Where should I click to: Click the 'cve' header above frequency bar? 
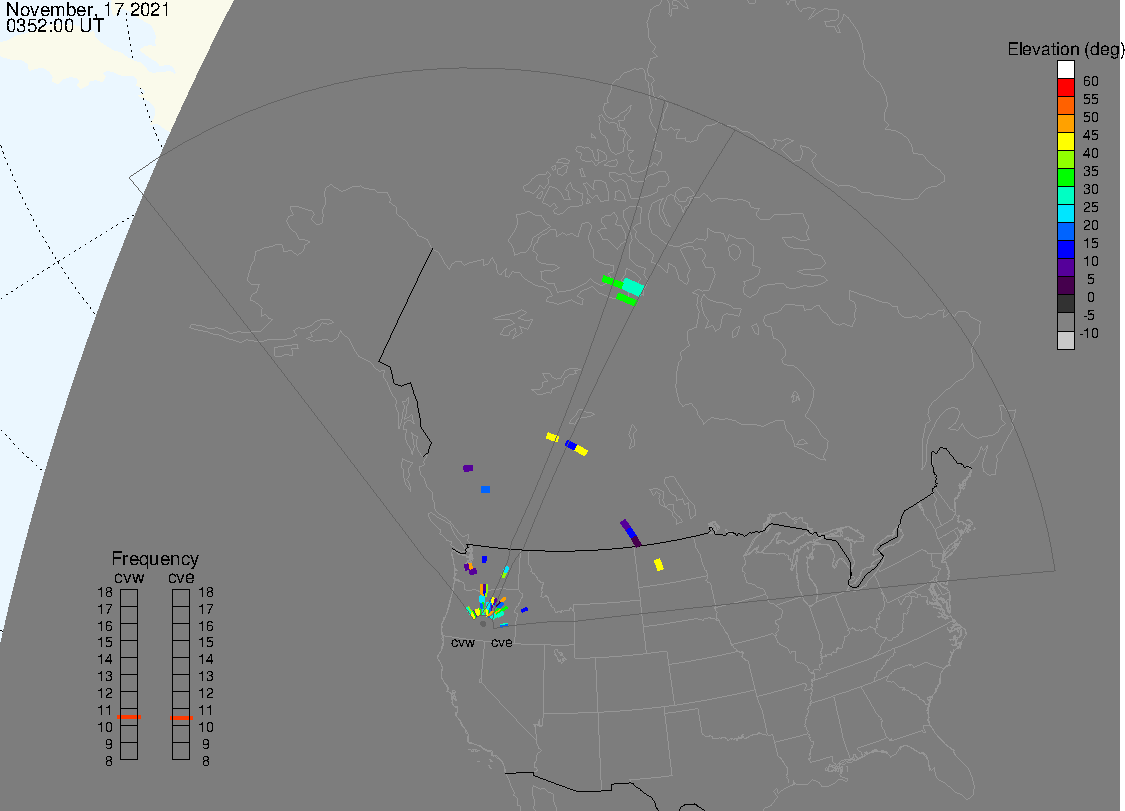[x=181, y=578]
